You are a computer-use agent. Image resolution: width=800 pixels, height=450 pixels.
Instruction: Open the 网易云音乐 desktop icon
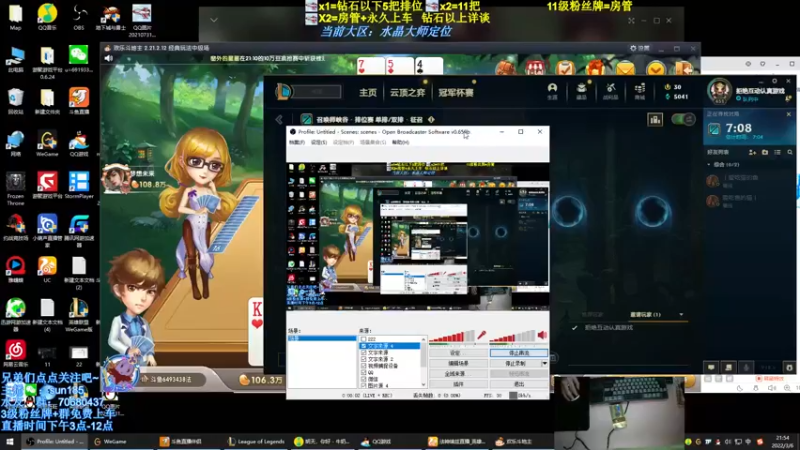15,354
